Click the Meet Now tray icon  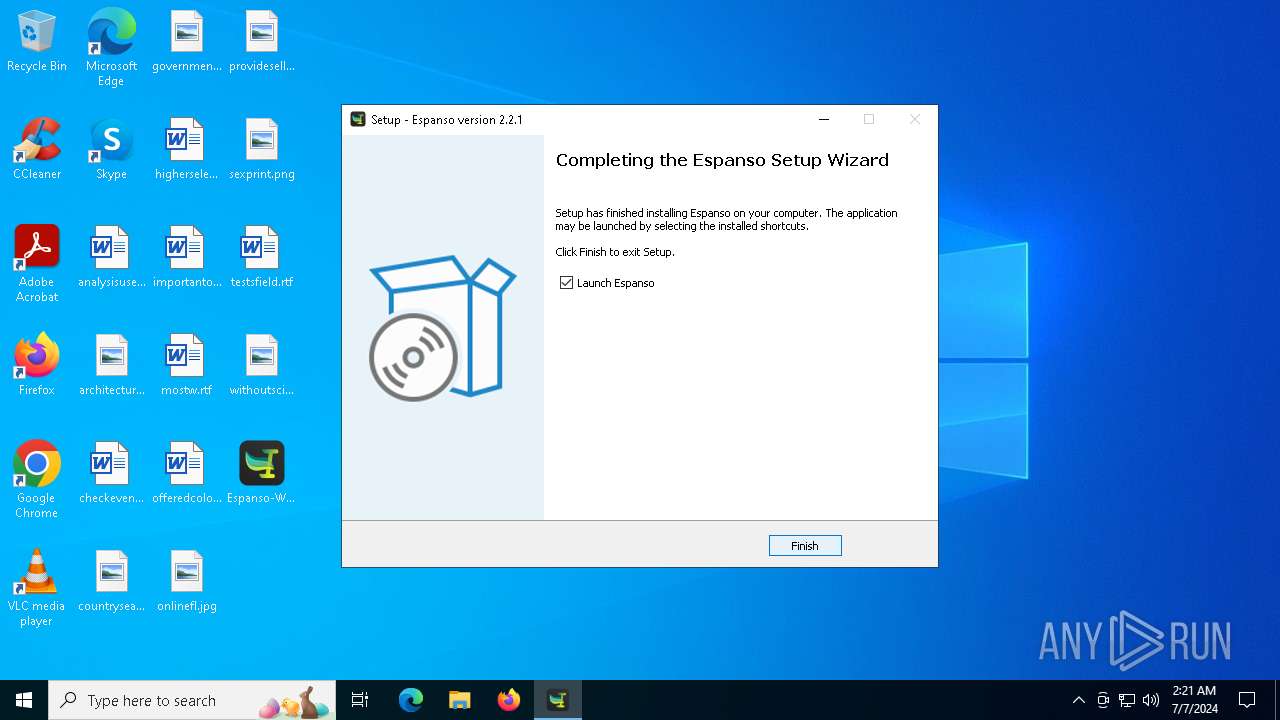(1103, 700)
